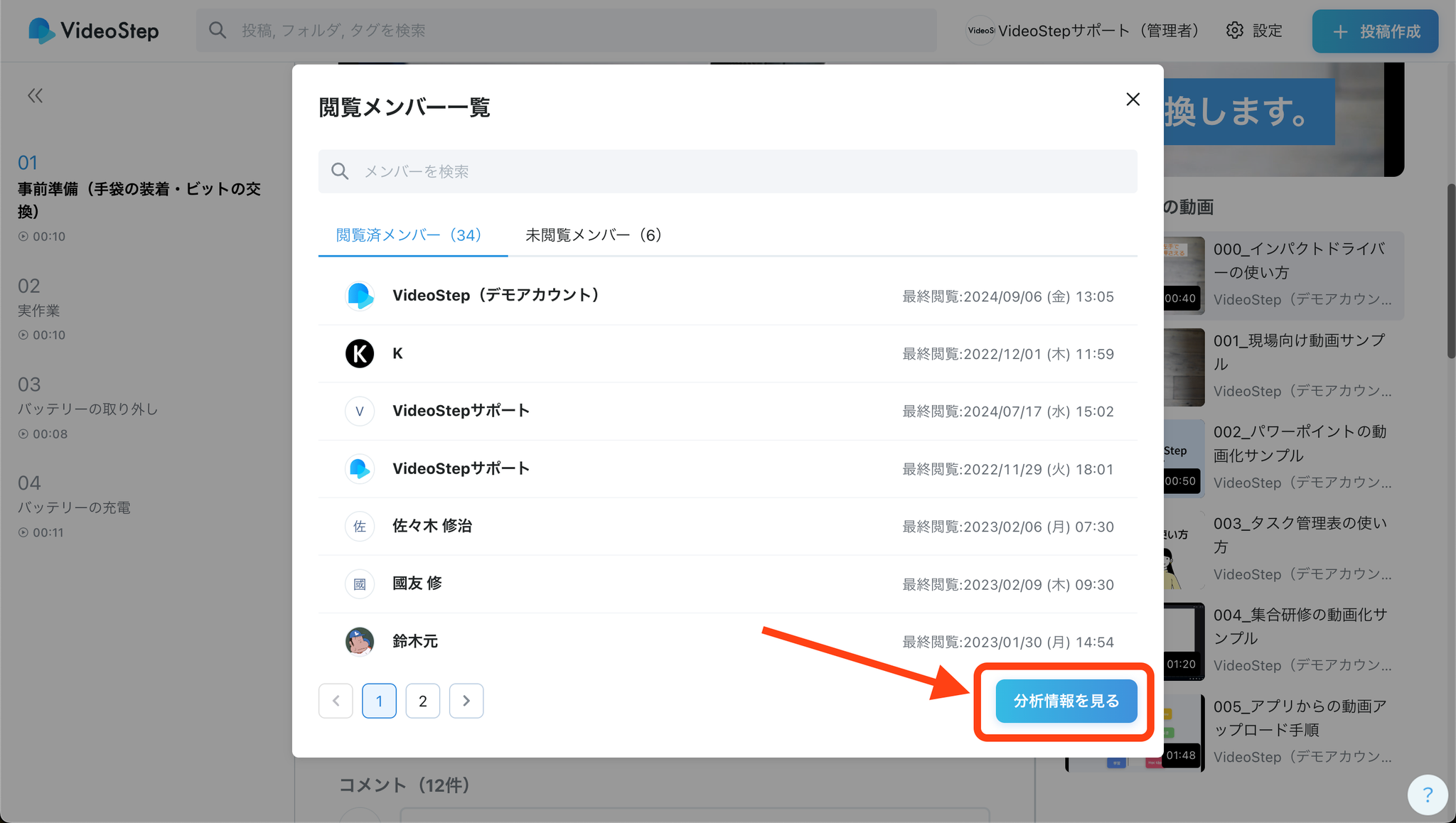This screenshot has width=1456, height=823.
Task: Click the K member avatar
Action: point(360,353)
